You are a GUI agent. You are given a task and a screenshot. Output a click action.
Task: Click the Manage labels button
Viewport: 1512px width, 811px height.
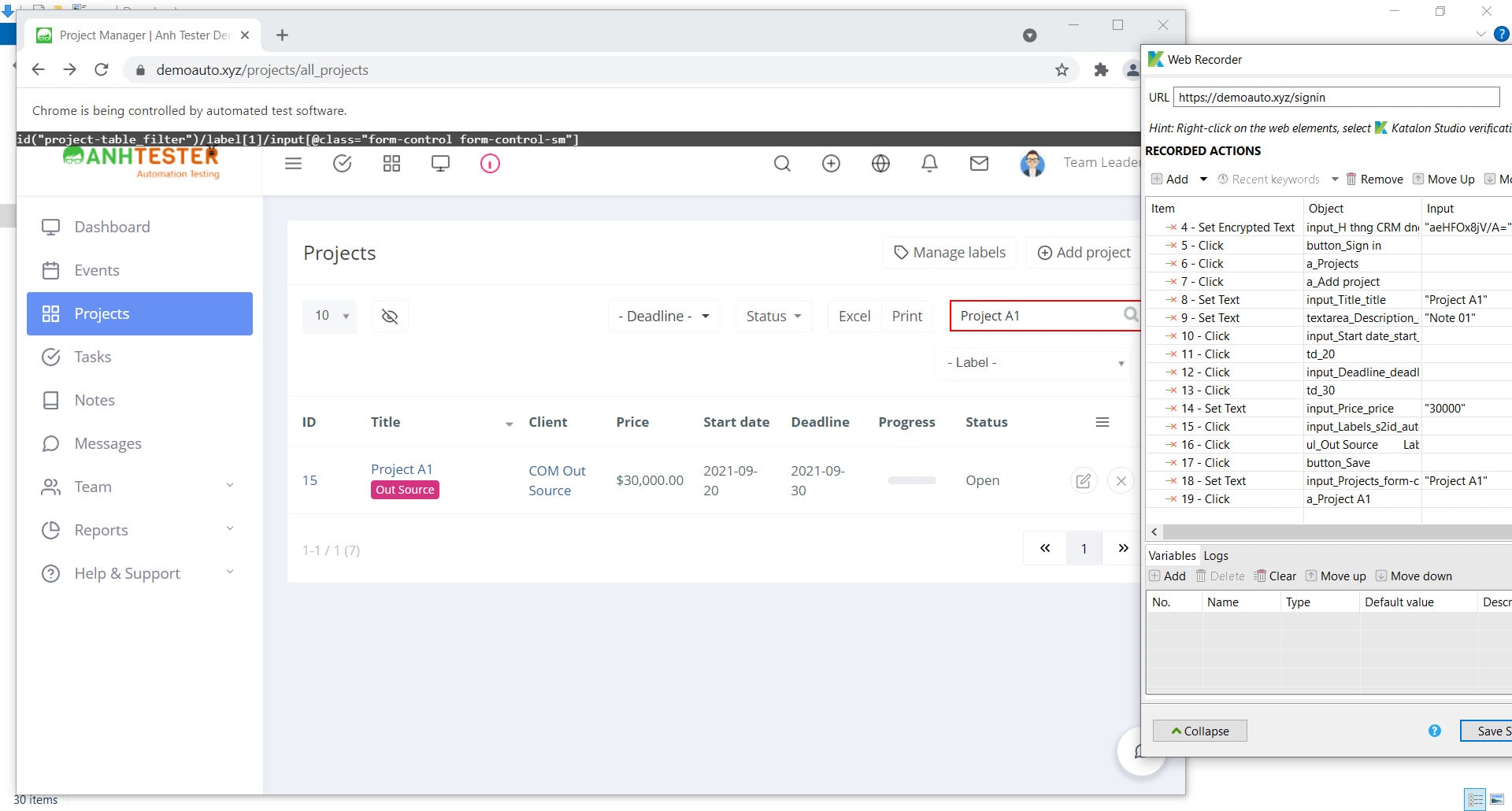tap(950, 253)
